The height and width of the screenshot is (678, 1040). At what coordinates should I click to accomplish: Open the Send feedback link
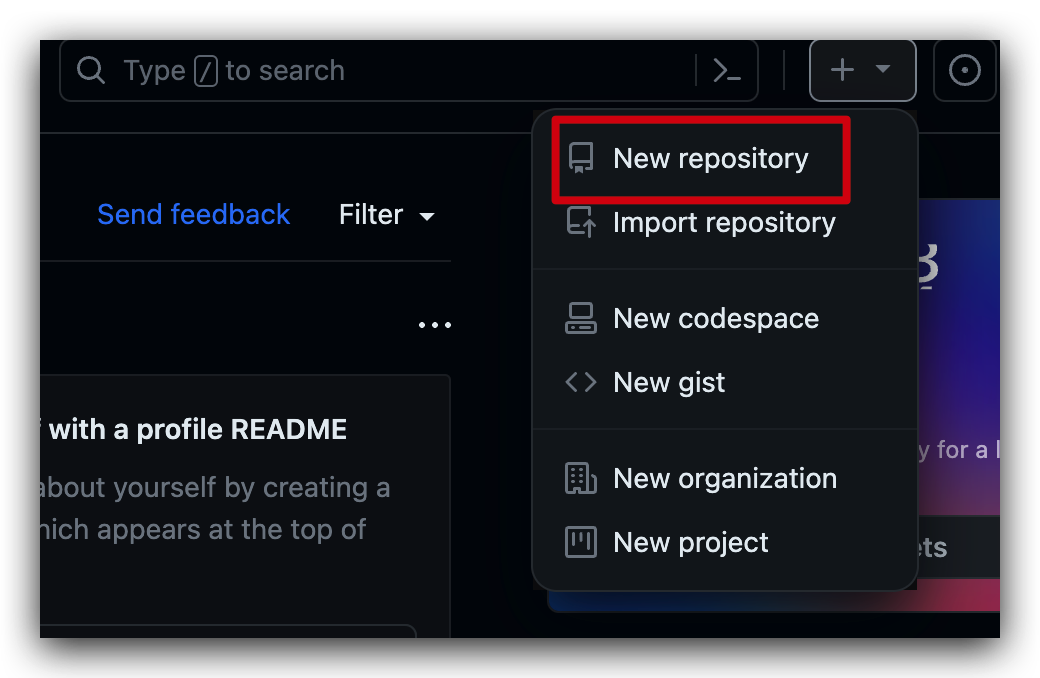point(193,214)
